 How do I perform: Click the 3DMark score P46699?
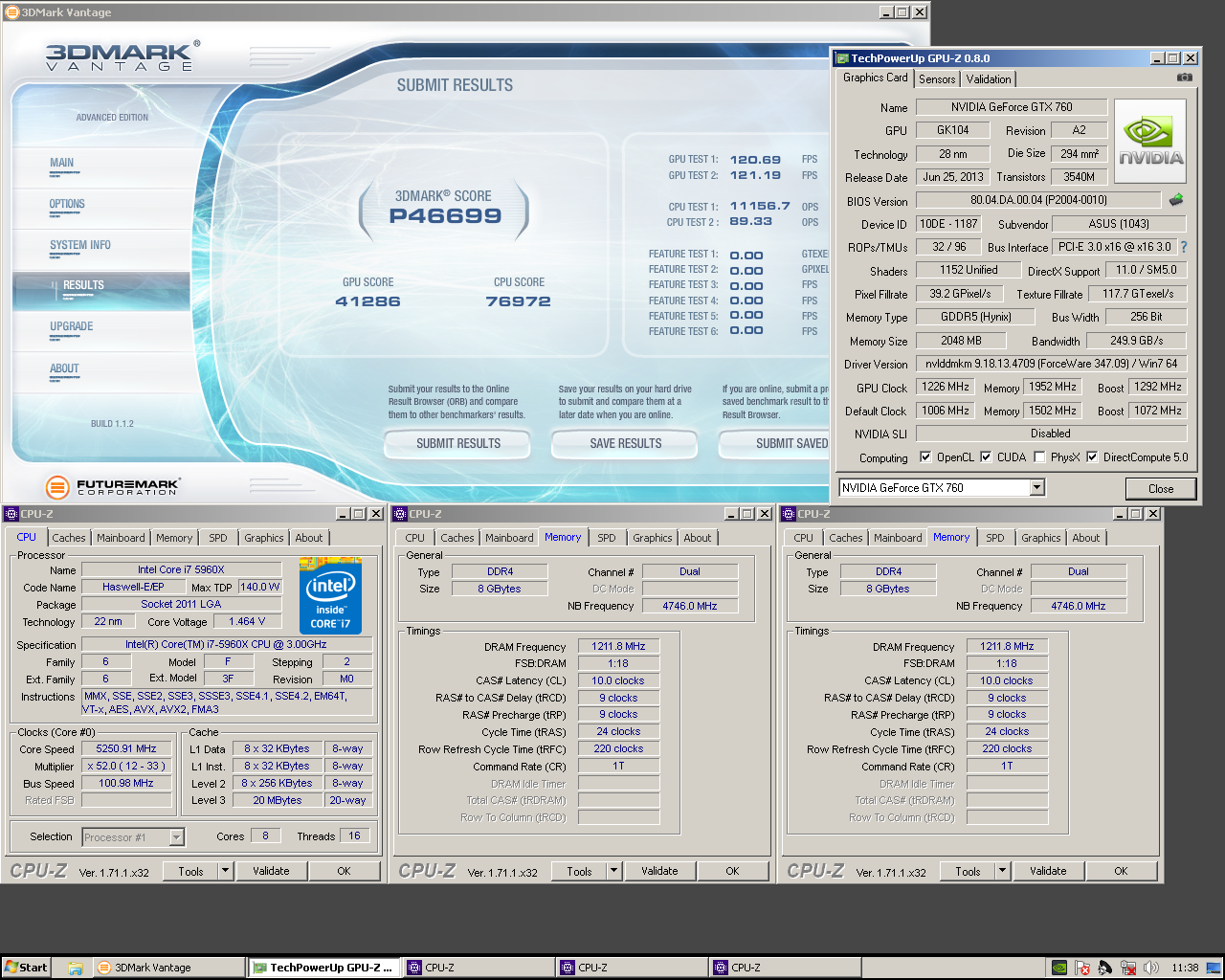click(445, 216)
